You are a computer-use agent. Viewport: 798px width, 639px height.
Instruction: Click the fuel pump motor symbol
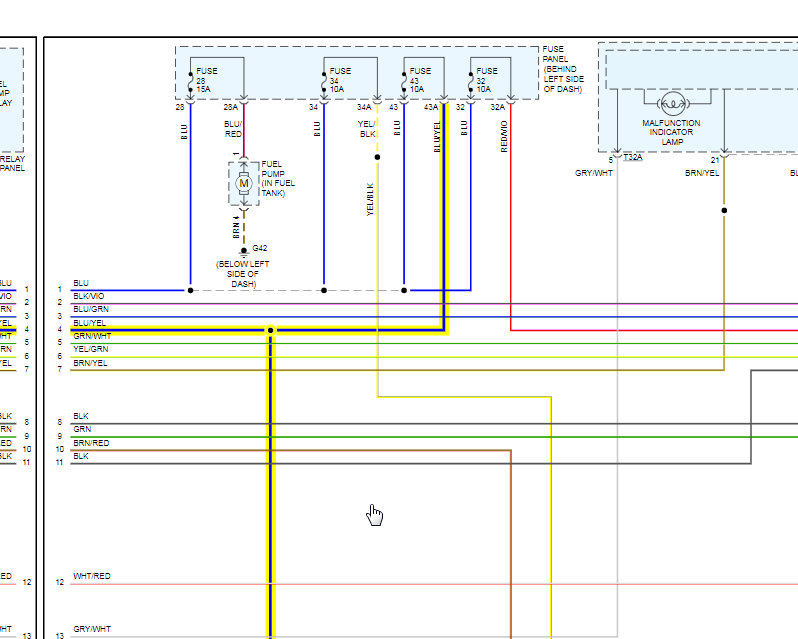pyautogui.click(x=244, y=183)
